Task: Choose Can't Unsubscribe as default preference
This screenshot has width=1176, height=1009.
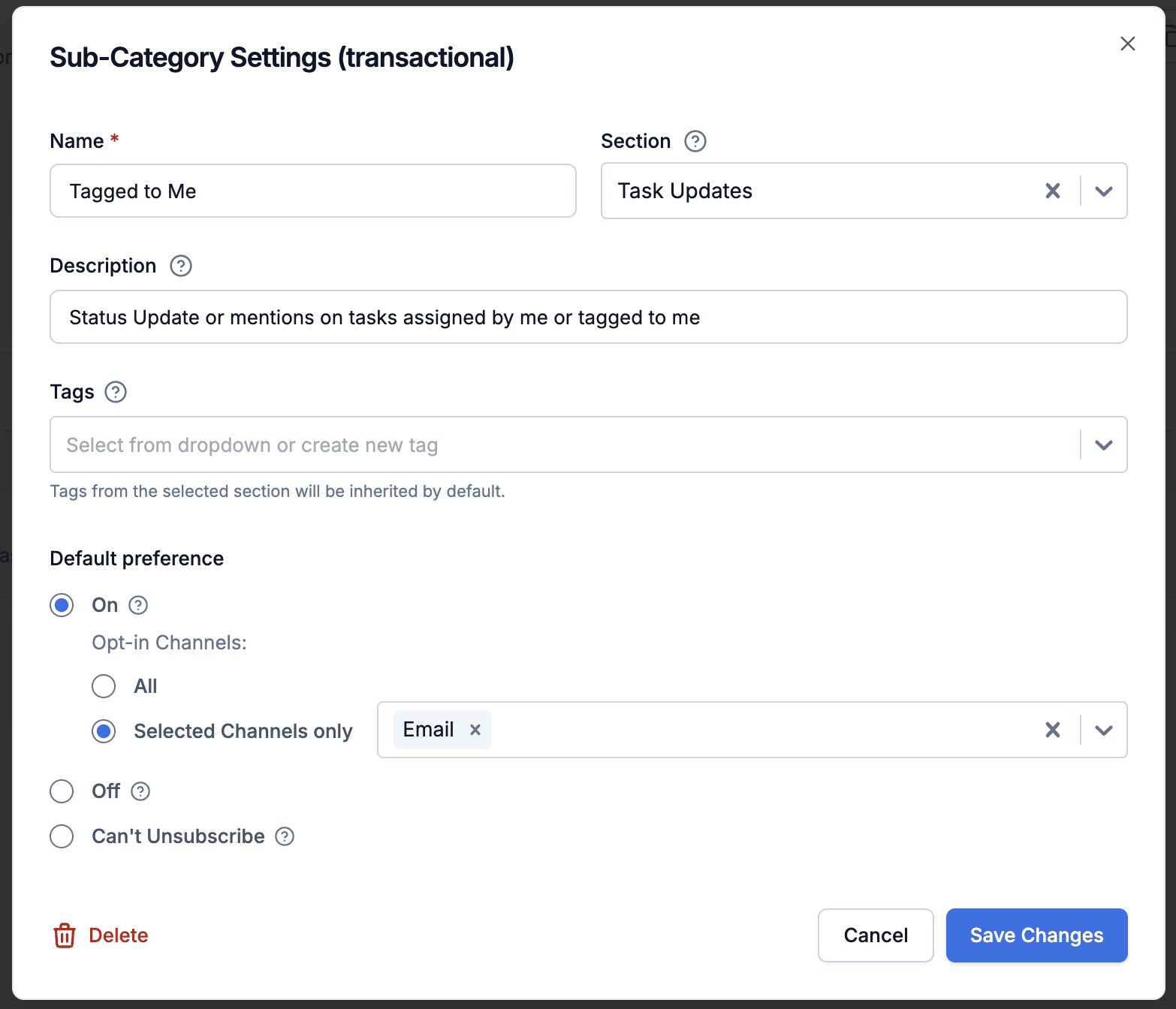Action: point(62,836)
